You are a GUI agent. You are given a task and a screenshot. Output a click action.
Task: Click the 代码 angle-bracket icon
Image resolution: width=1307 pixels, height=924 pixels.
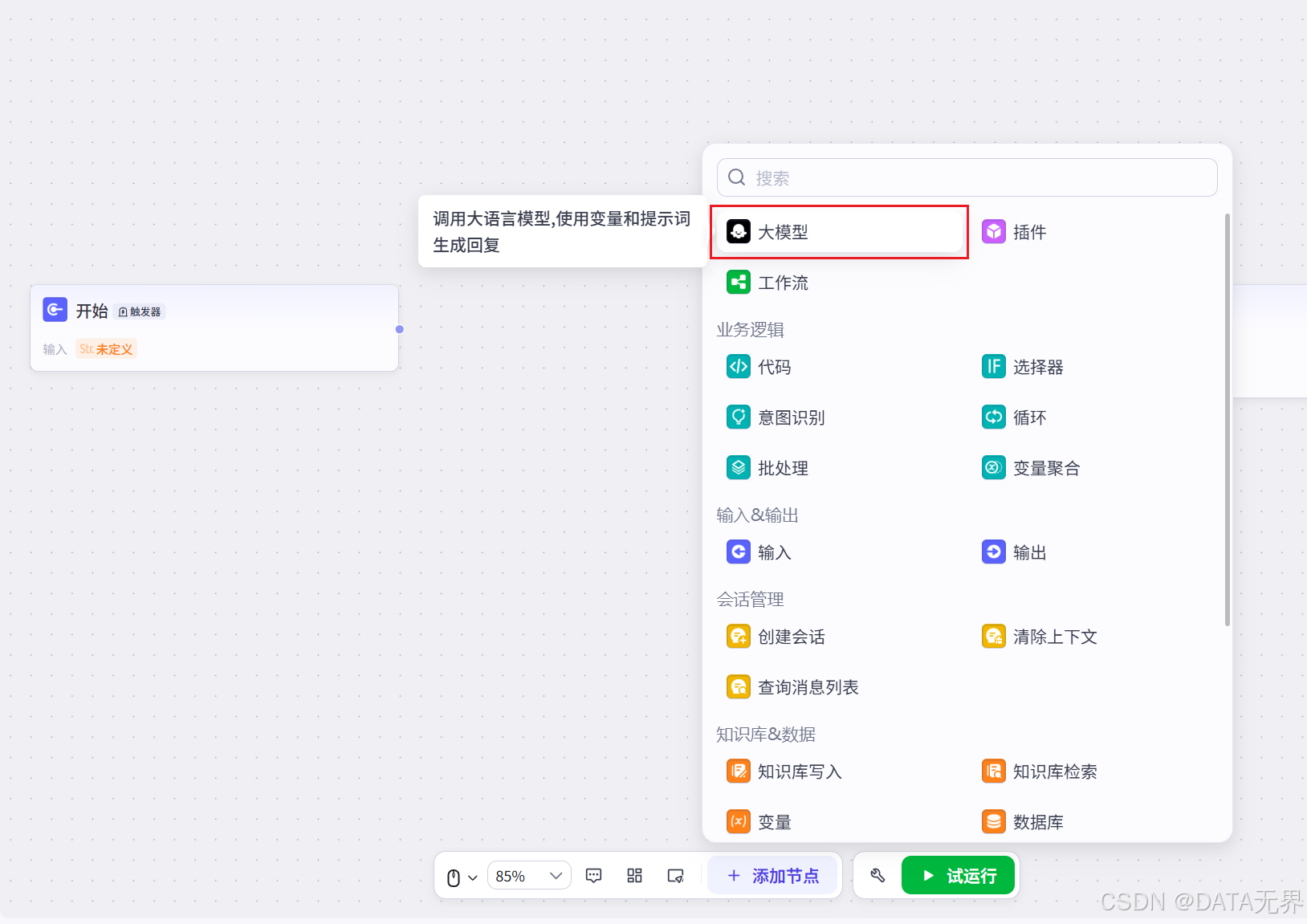tap(739, 367)
